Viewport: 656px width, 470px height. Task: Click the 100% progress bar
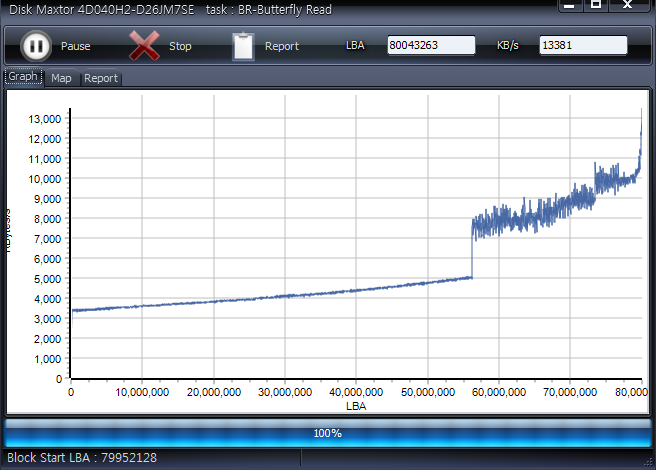tap(328, 433)
